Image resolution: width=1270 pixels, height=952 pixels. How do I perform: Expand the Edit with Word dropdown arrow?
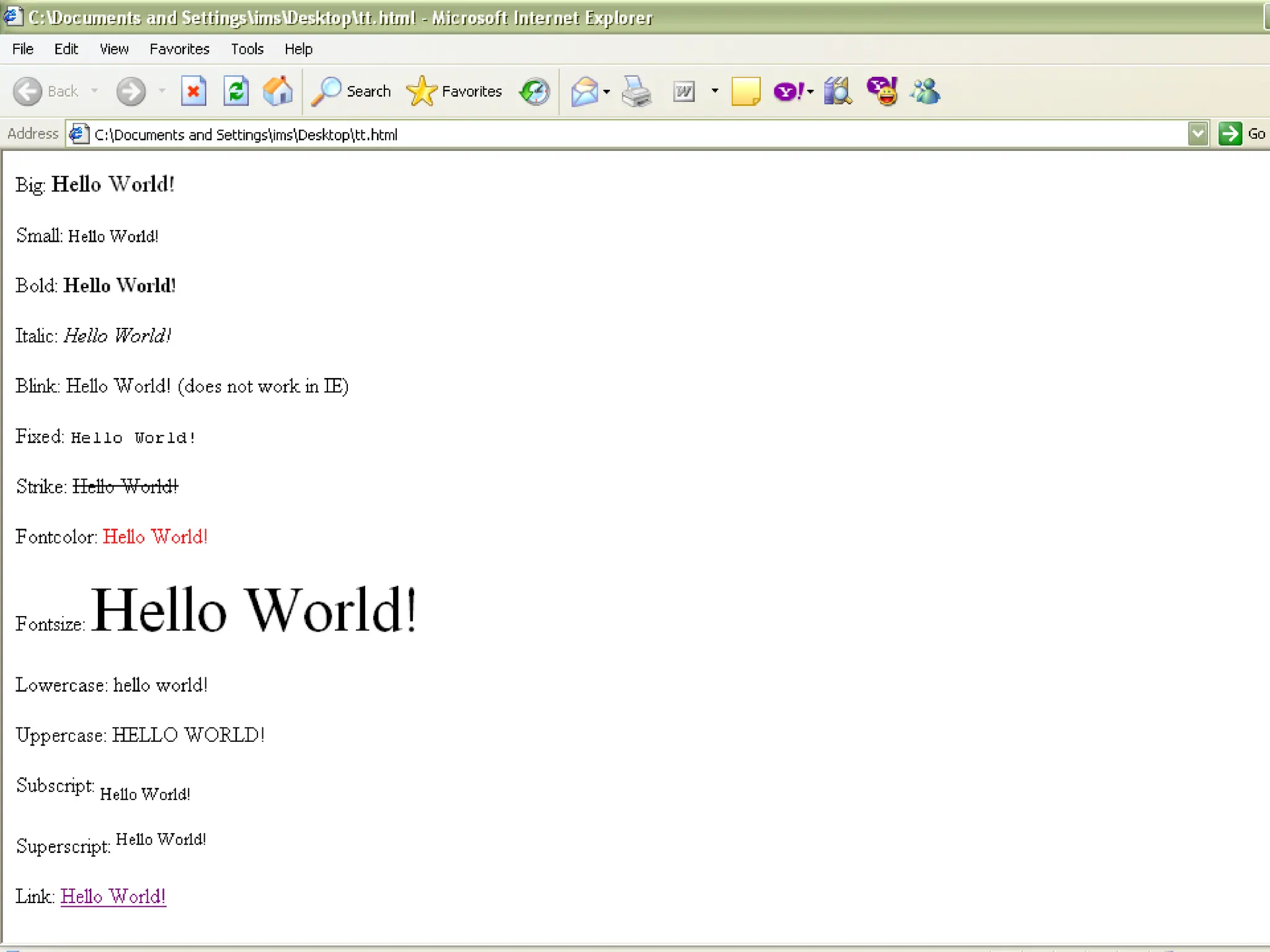point(714,91)
